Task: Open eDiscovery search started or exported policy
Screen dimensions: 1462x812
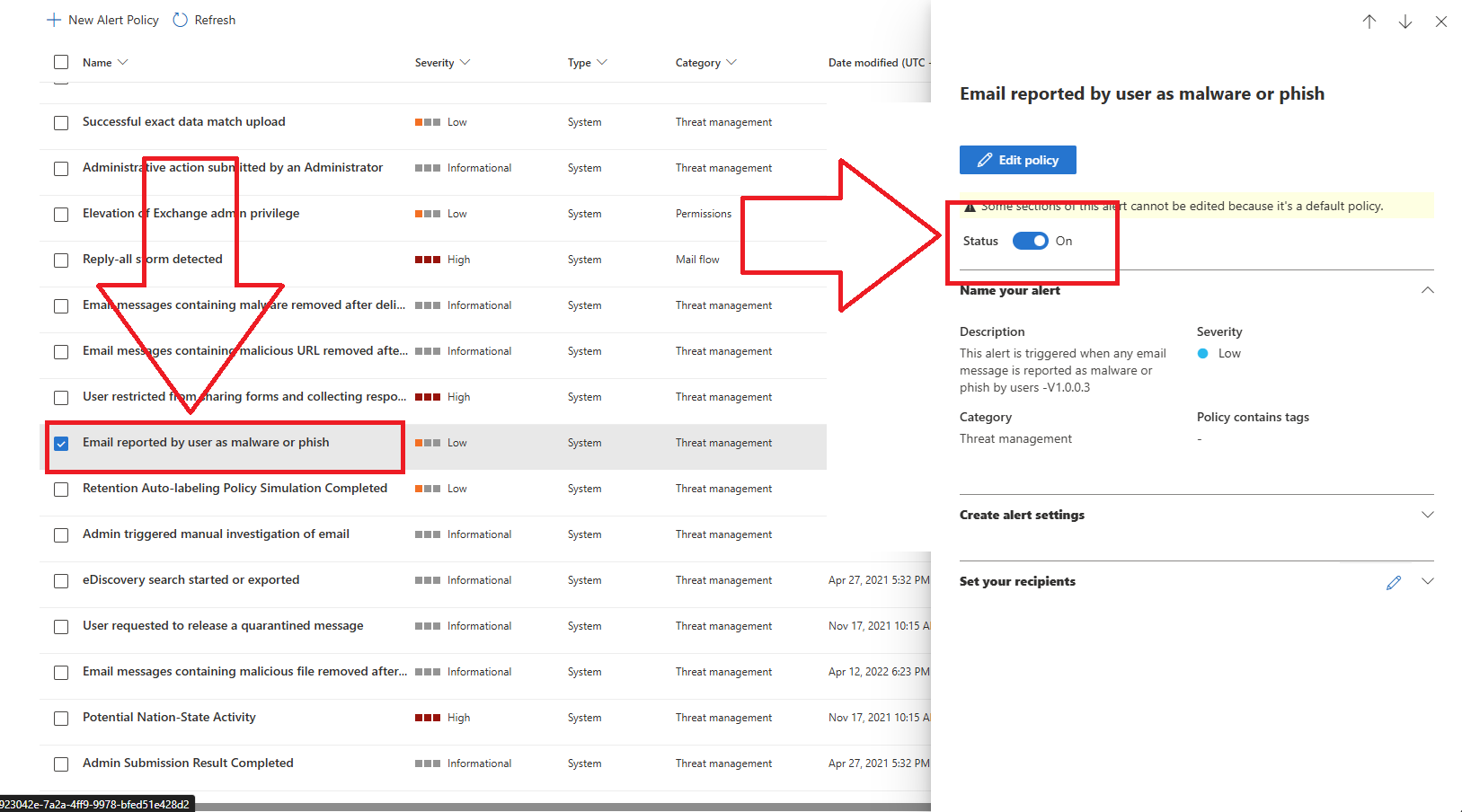Action: click(191, 580)
